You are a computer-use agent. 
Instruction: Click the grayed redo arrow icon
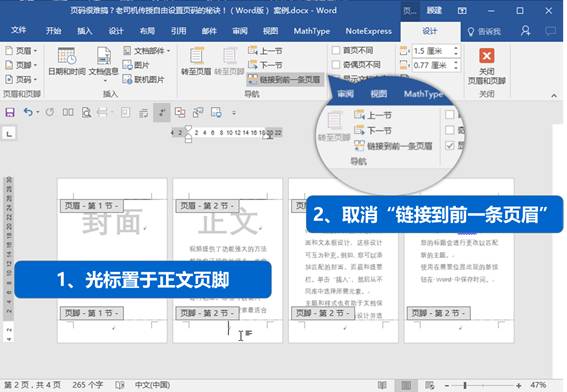tap(50, 112)
